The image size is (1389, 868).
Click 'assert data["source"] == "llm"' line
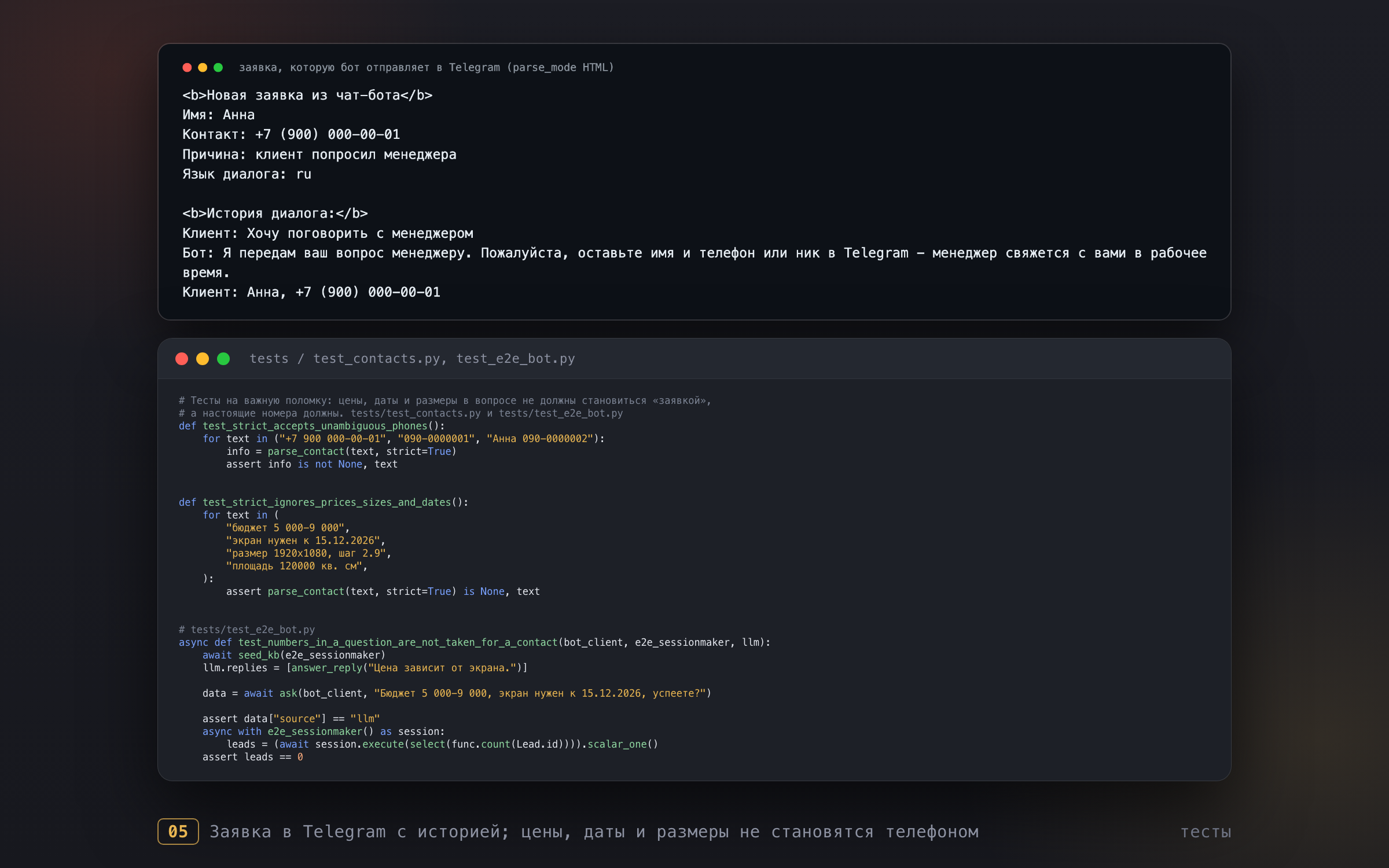click(291, 719)
